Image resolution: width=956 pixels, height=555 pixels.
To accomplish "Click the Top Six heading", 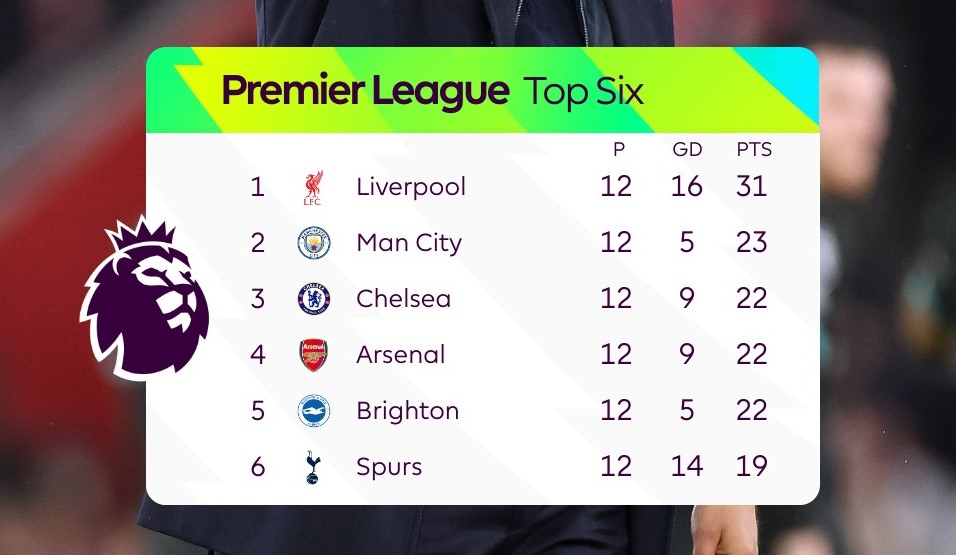I will 583,92.
